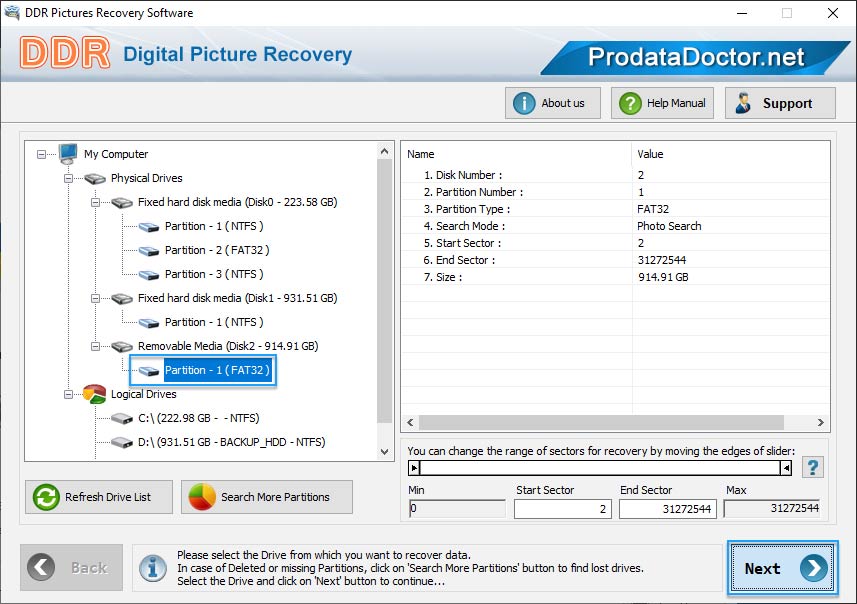Click drive tree scrollbar down arrow
Image resolution: width=857 pixels, height=604 pixels.
pyautogui.click(x=384, y=452)
